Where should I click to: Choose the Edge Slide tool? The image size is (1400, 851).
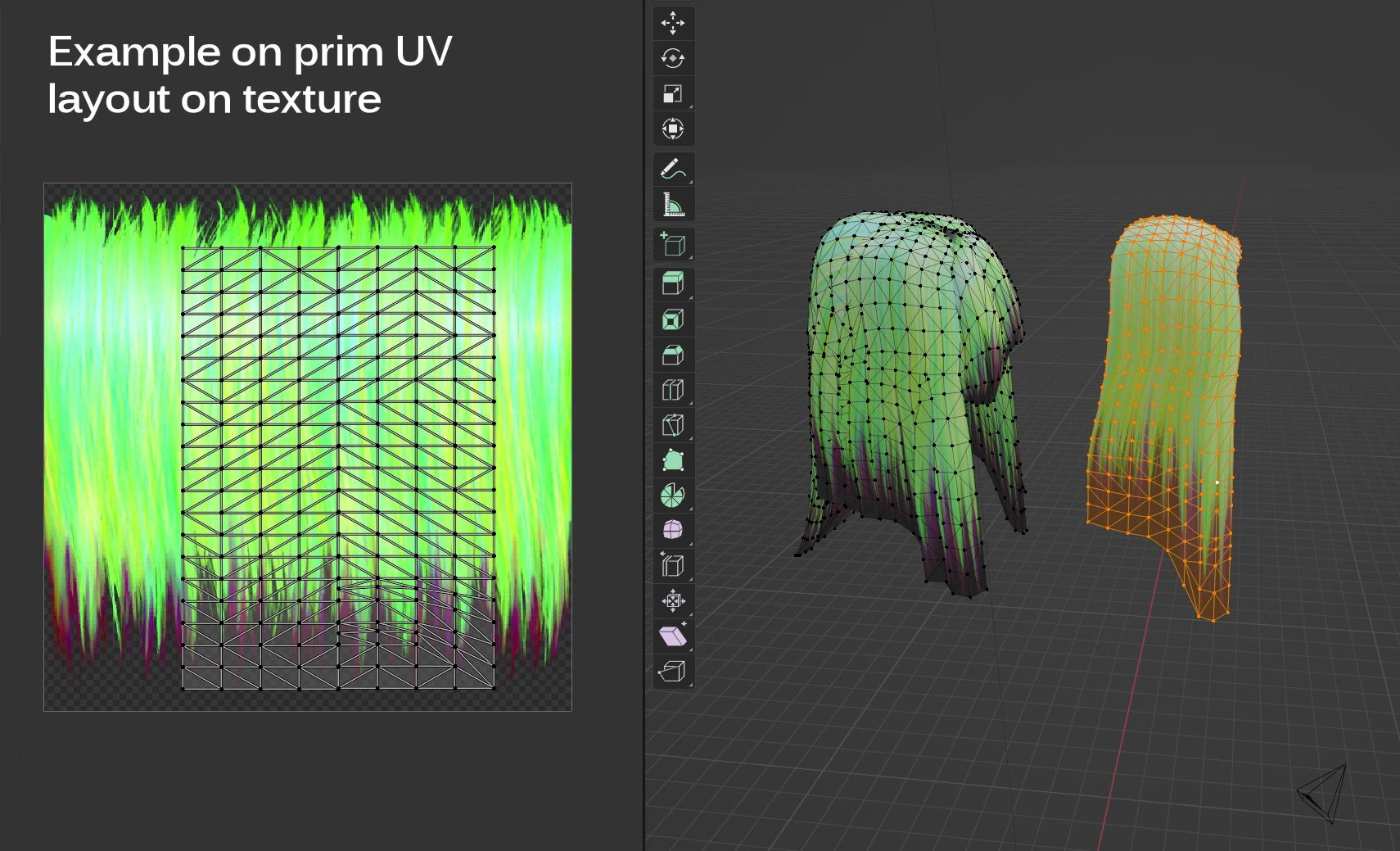(x=673, y=565)
